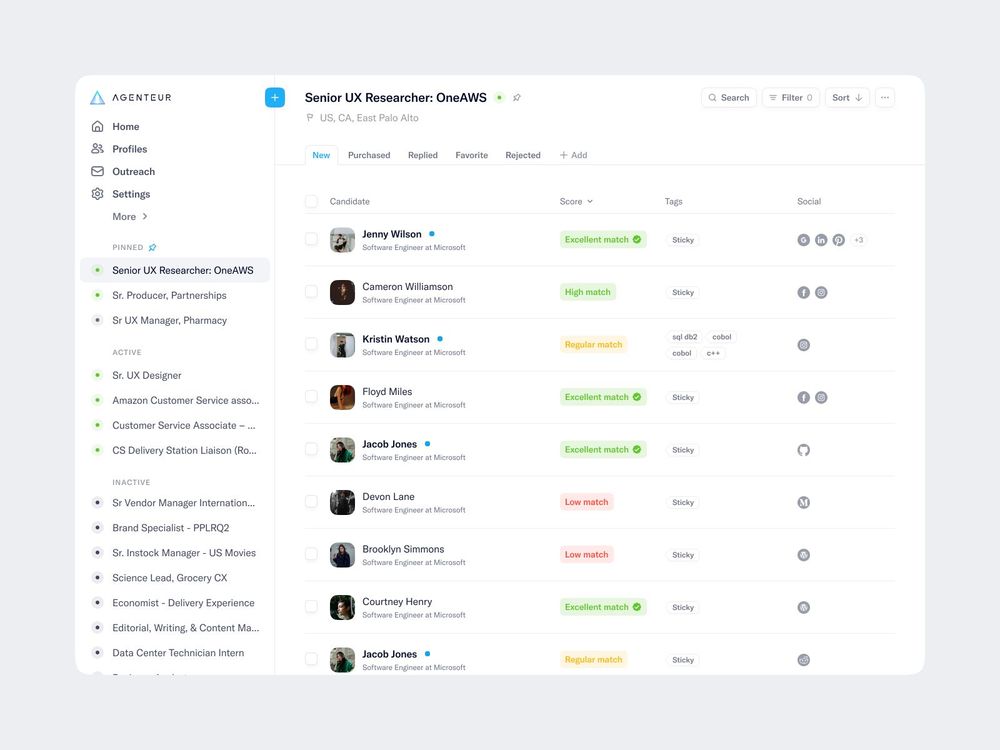Open Jenny Wilson's Pinterest icon

pyautogui.click(x=839, y=240)
